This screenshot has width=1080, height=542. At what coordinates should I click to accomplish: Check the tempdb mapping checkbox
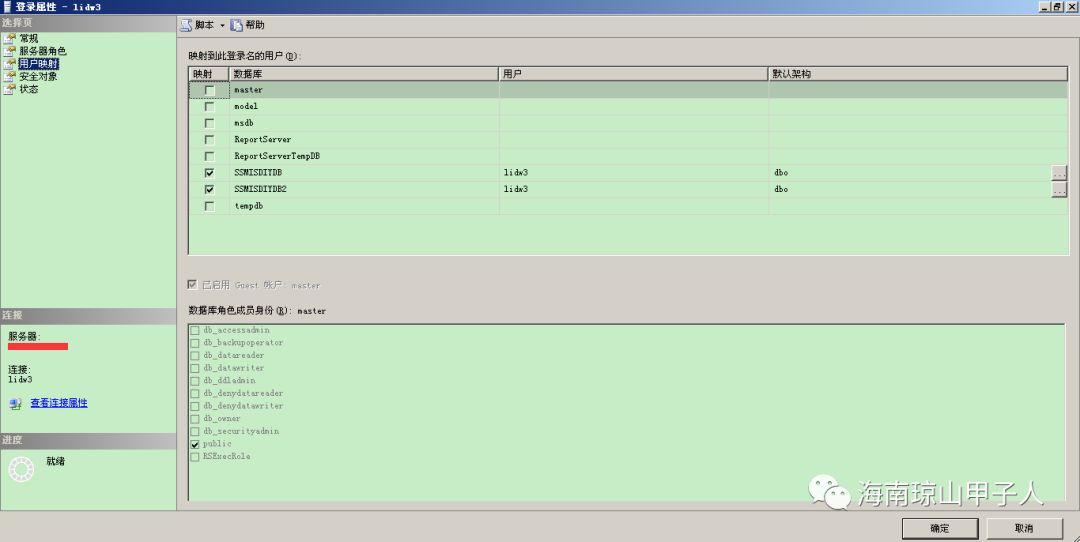tap(209, 206)
